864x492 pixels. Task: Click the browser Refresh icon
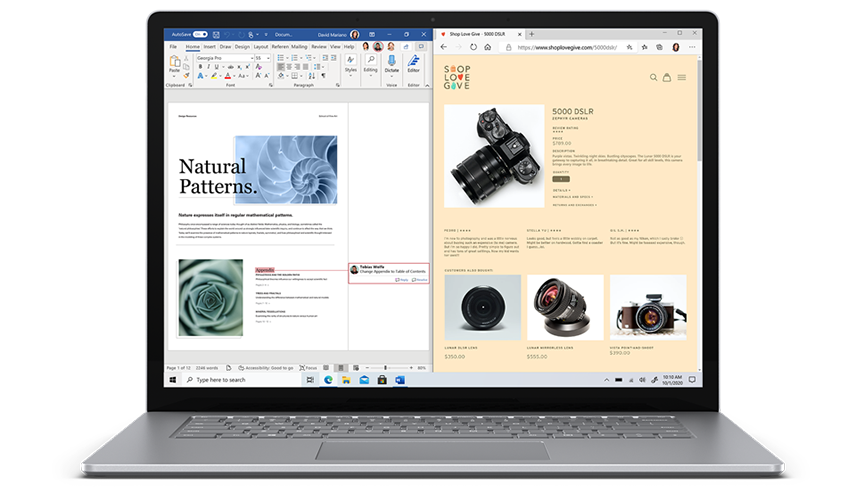[473, 47]
